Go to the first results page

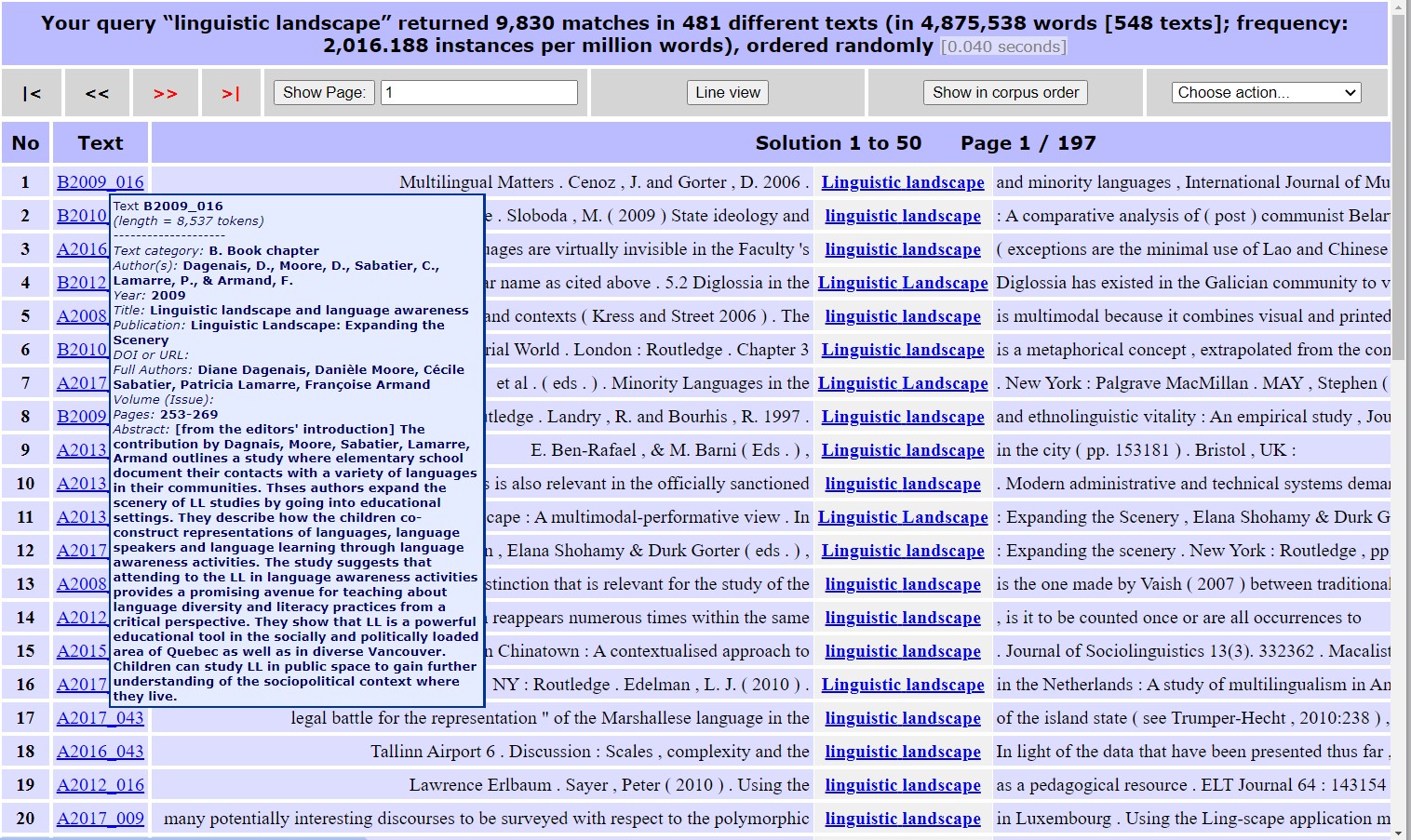[x=33, y=93]
